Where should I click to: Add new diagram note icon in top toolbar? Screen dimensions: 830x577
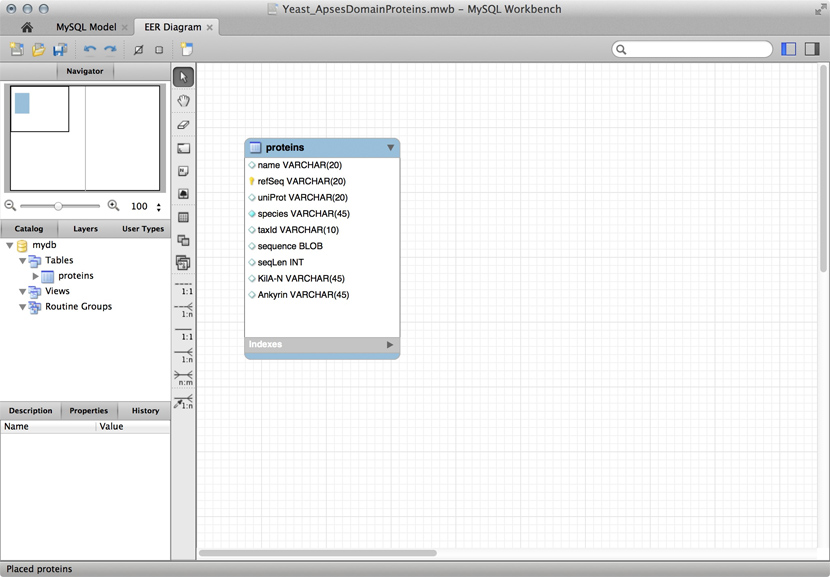pyautogui.click(x=186, y=49)
